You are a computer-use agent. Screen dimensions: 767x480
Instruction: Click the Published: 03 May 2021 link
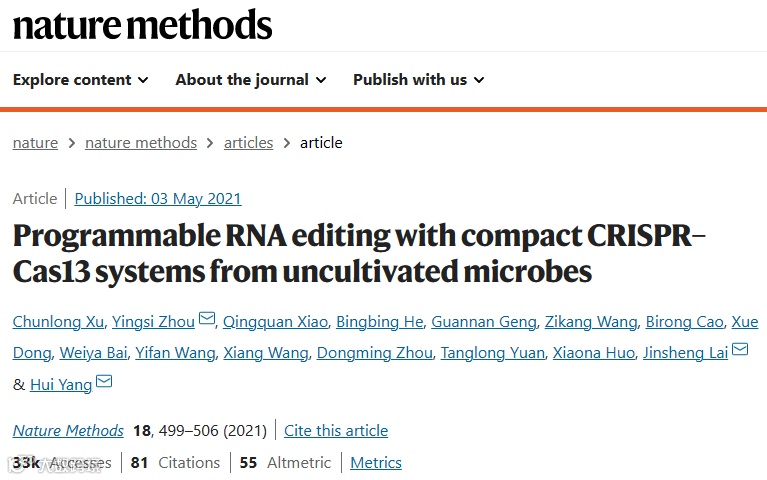(x=158, y=199)
